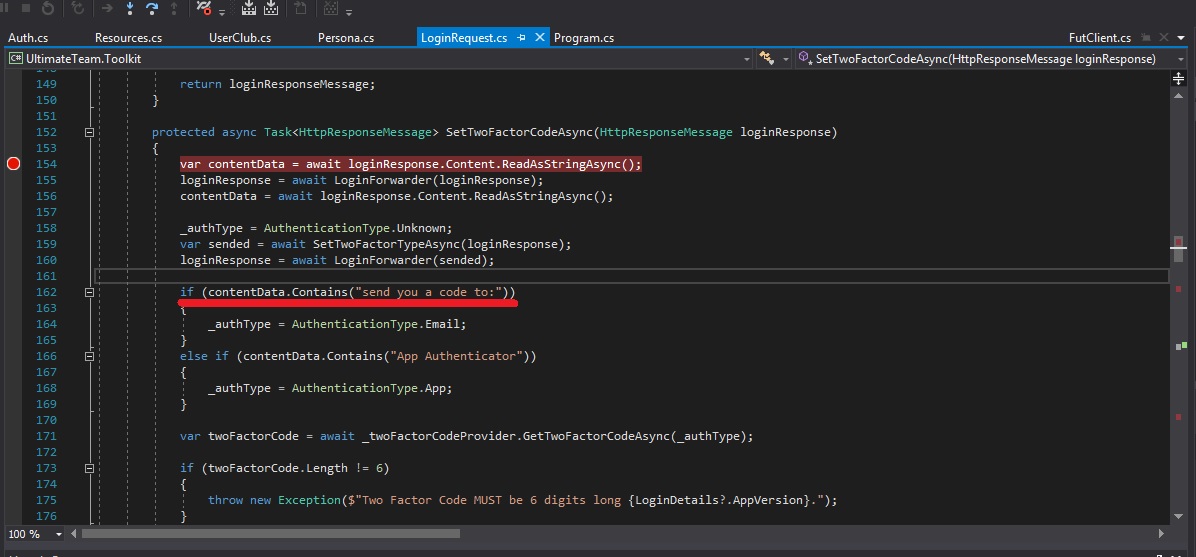Select the FutClient.cs preview tab
Viewport: 1196px width, 557px height.
(x=1100, y=37)
